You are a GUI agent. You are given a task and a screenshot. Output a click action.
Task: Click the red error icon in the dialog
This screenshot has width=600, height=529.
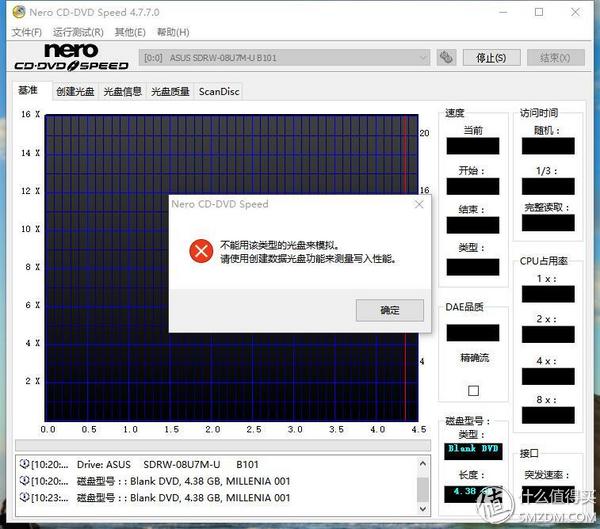coord(201,251)
